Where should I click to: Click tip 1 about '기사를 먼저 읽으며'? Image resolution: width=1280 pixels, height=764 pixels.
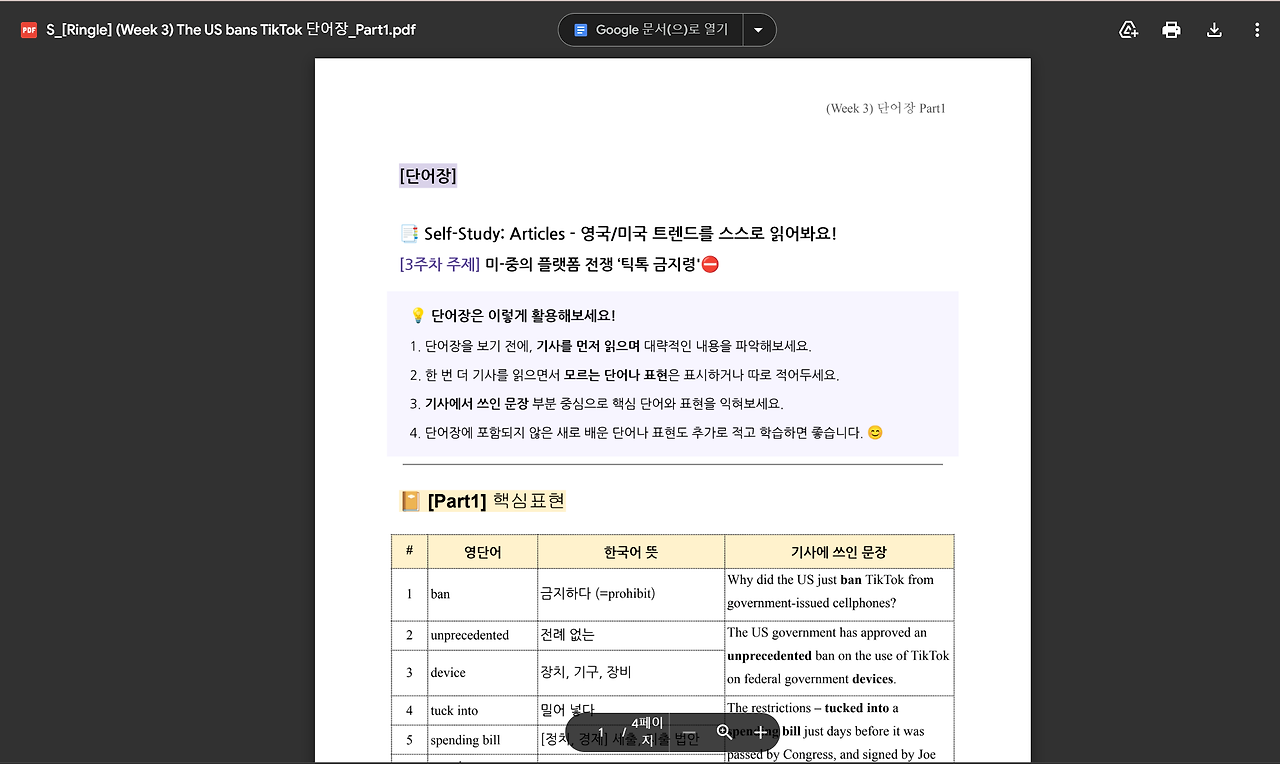pyautogui.click(x=610, y=346)
